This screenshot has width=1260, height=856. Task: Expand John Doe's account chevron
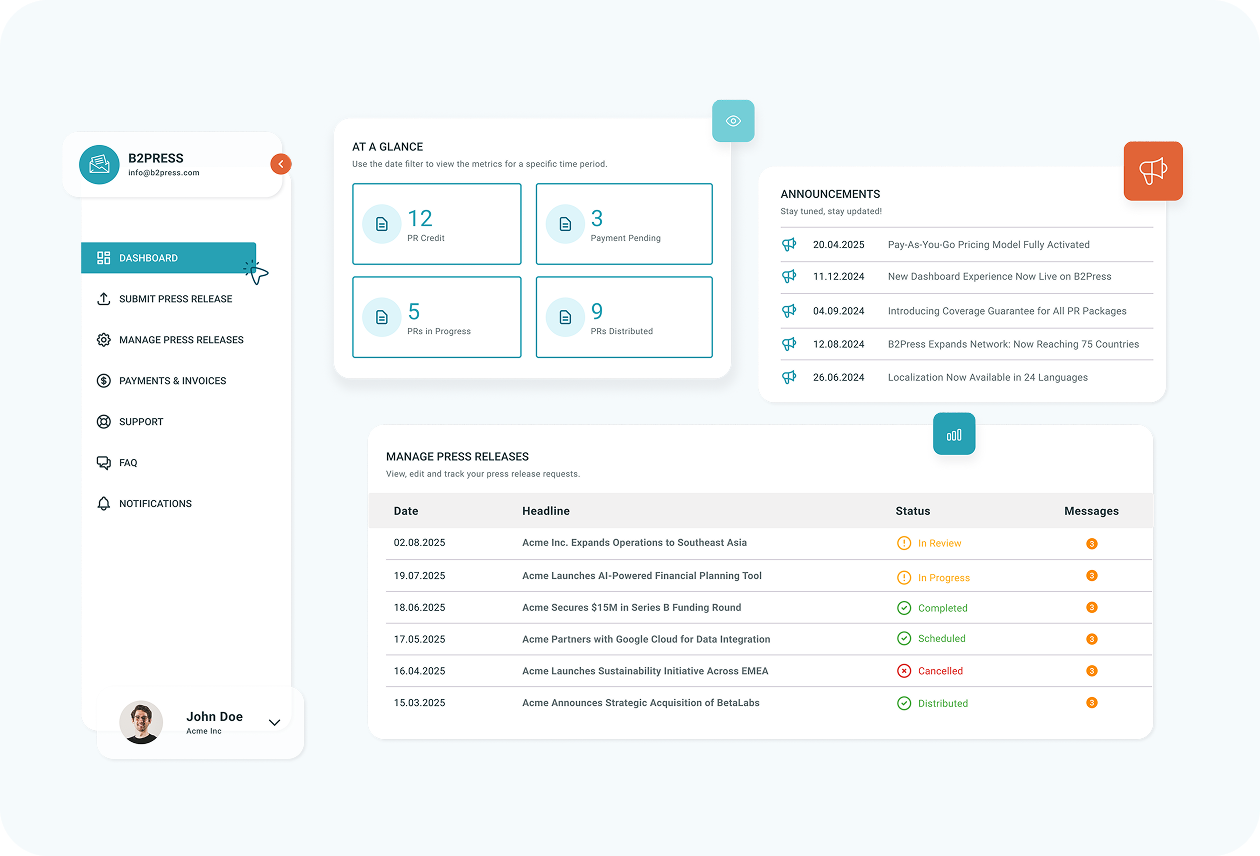274,721
